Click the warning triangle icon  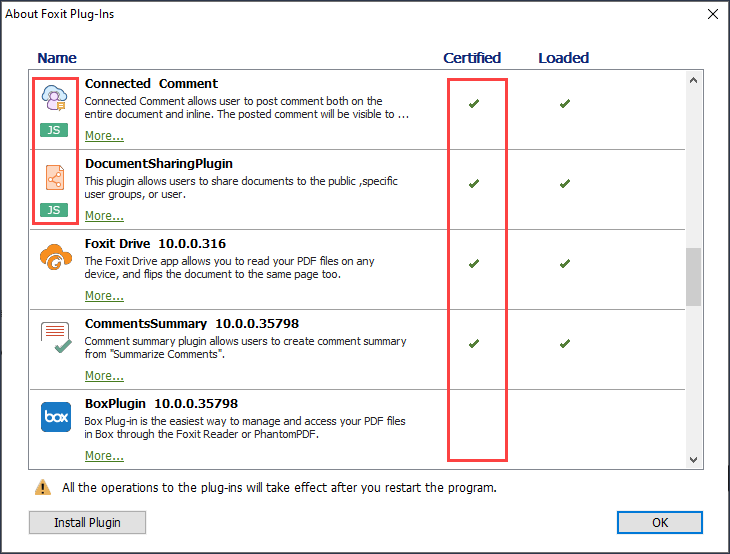(x=43, y=487)
